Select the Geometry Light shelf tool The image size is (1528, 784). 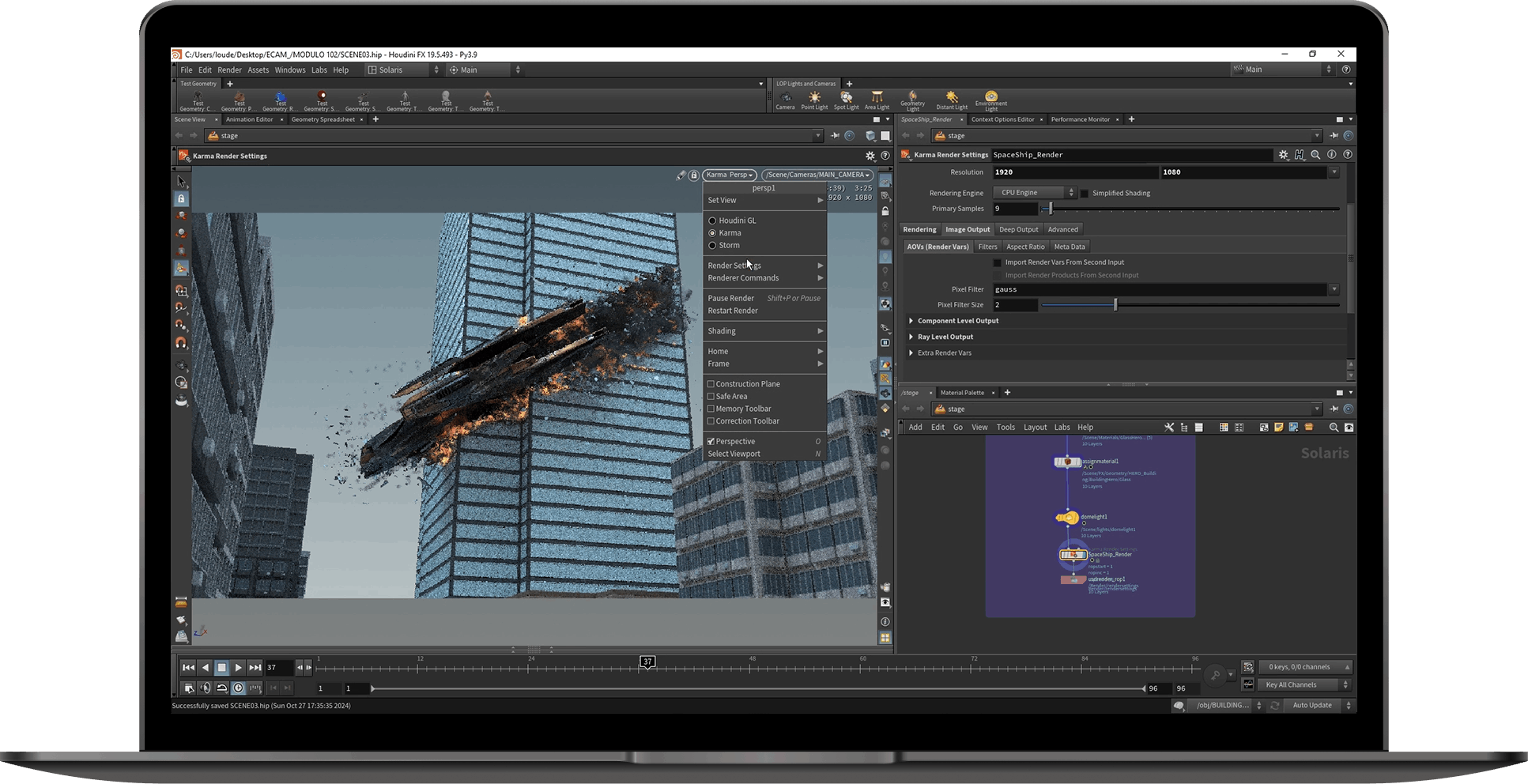coord(913,100)
